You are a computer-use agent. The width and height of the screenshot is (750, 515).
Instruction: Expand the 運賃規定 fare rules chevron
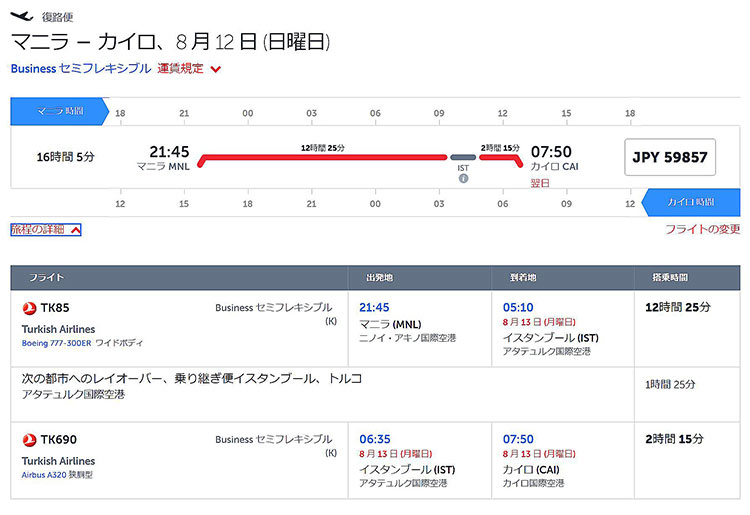216,69
